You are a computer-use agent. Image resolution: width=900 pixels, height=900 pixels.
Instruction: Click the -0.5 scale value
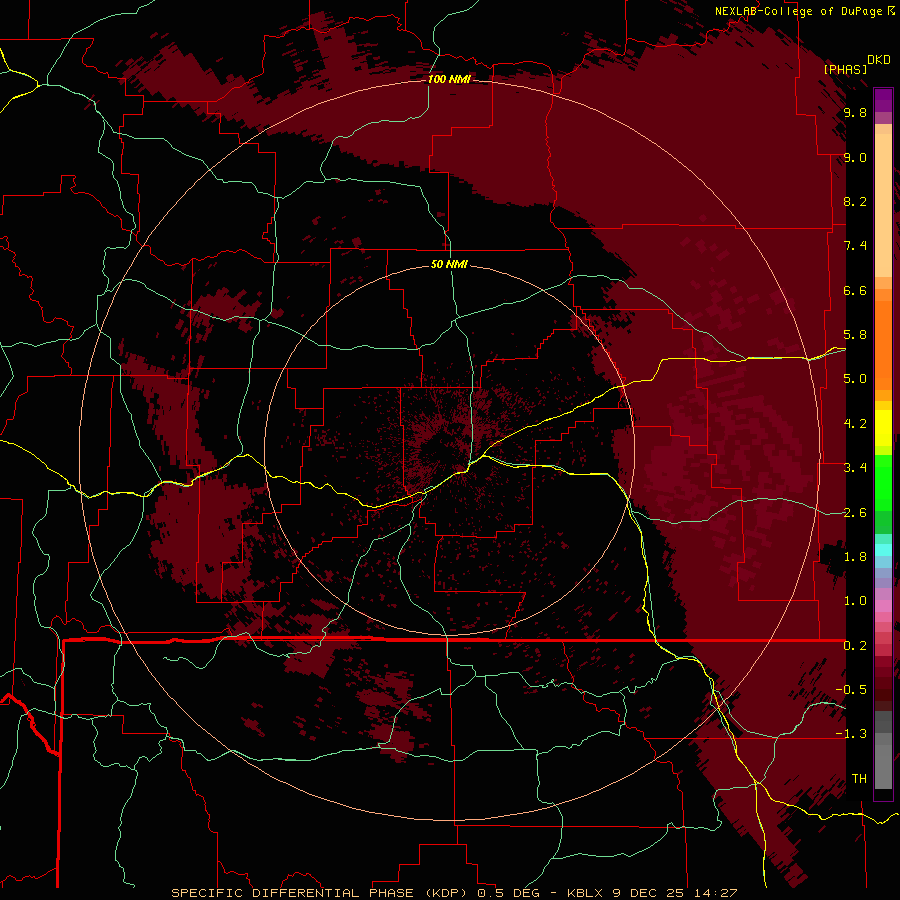[851, 690]
